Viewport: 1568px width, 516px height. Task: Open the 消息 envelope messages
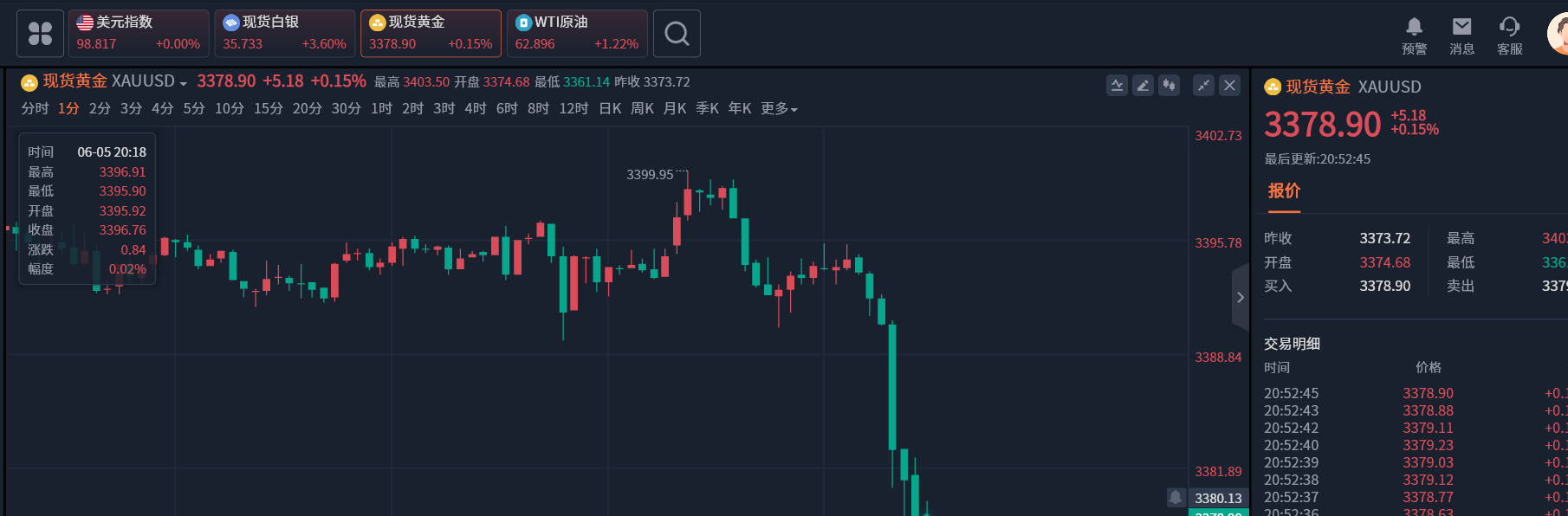(1461, 35)
